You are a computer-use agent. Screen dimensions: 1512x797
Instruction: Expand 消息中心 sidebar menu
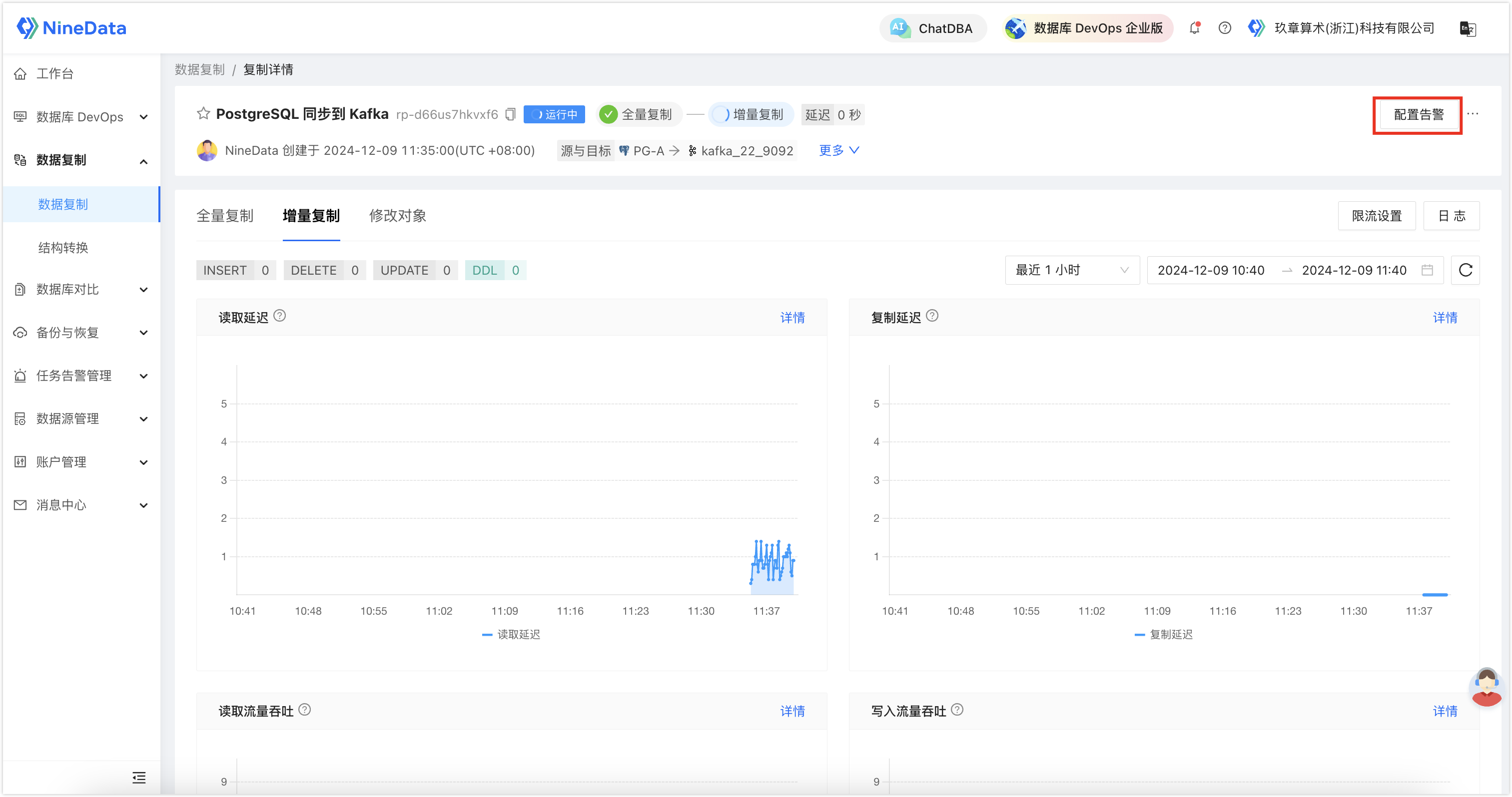pyautogui.click(x=81, y=505)
